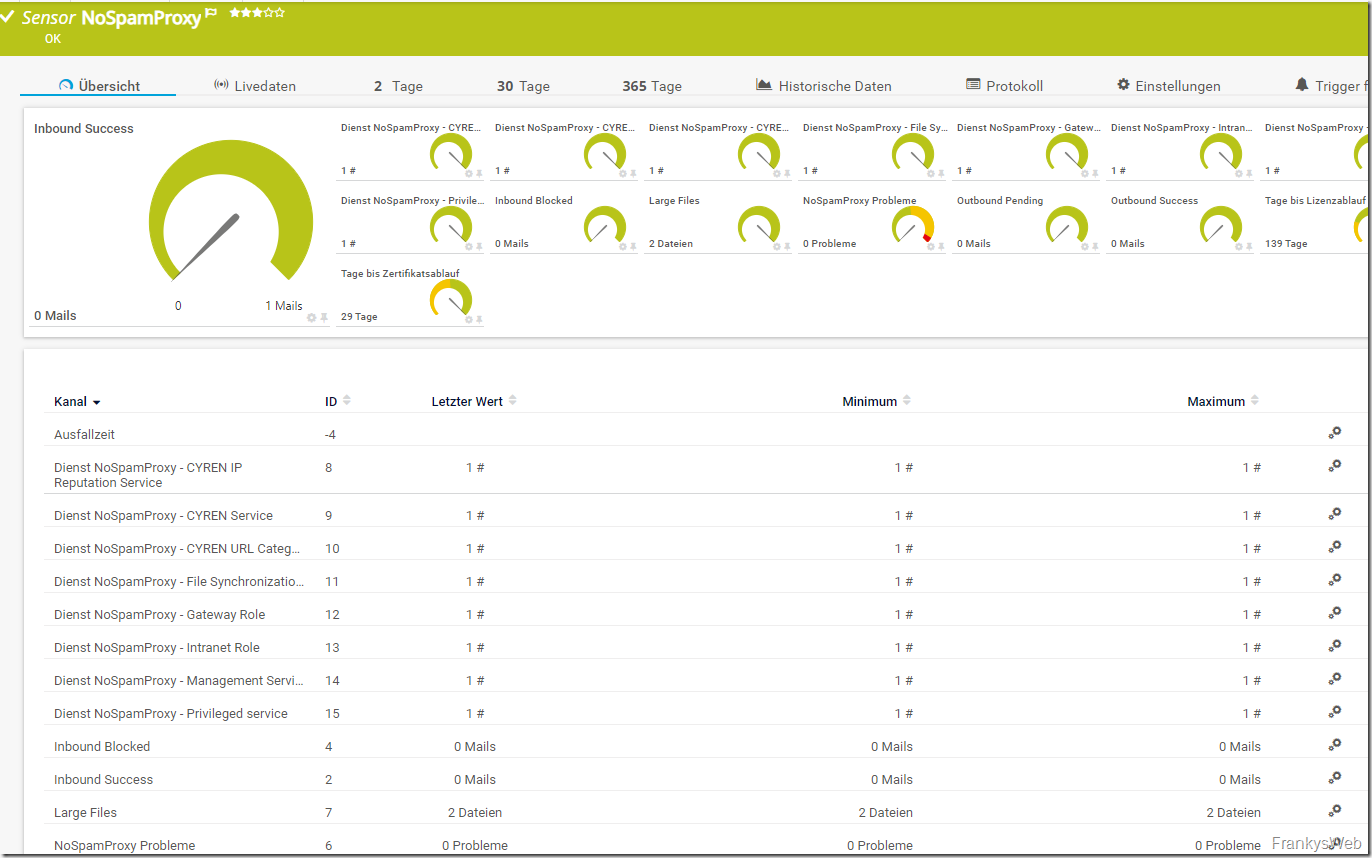Image resolution: width=1372 pixels, height=858 pixels.
Task: Open the Einstellungen tab
Action: coord(1168,86)
